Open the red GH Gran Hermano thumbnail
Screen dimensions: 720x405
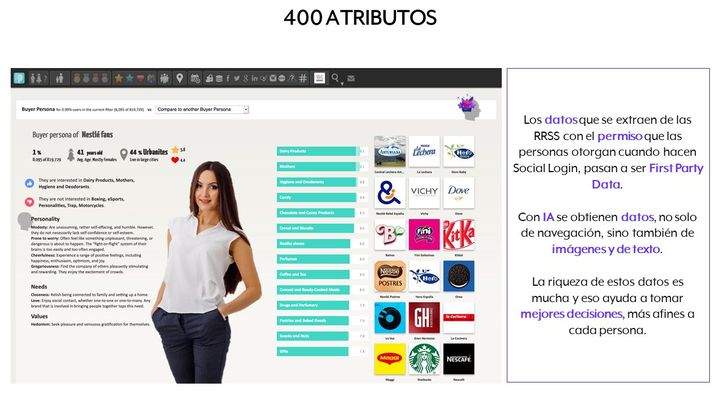(424, 318)
